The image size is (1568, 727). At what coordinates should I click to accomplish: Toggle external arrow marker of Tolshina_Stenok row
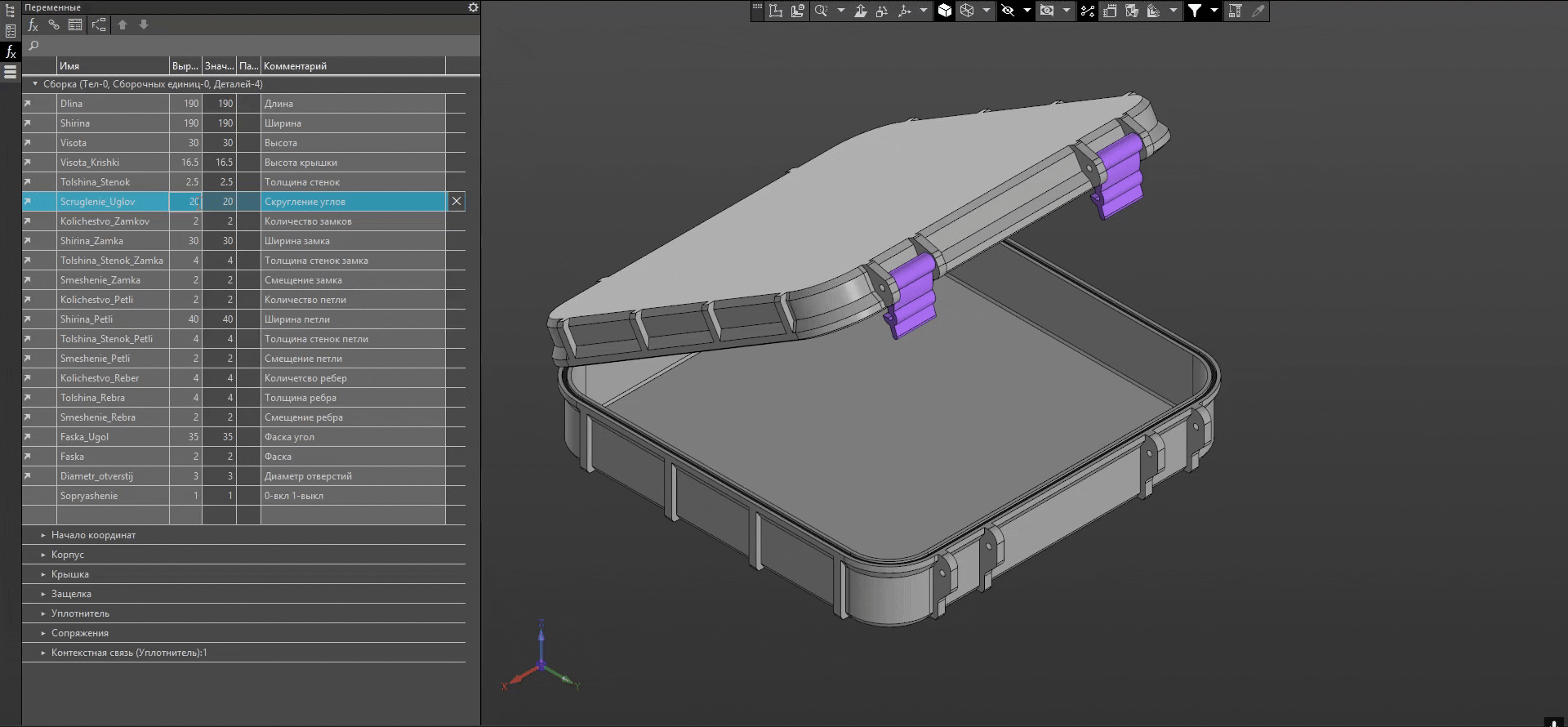point(27,182)
